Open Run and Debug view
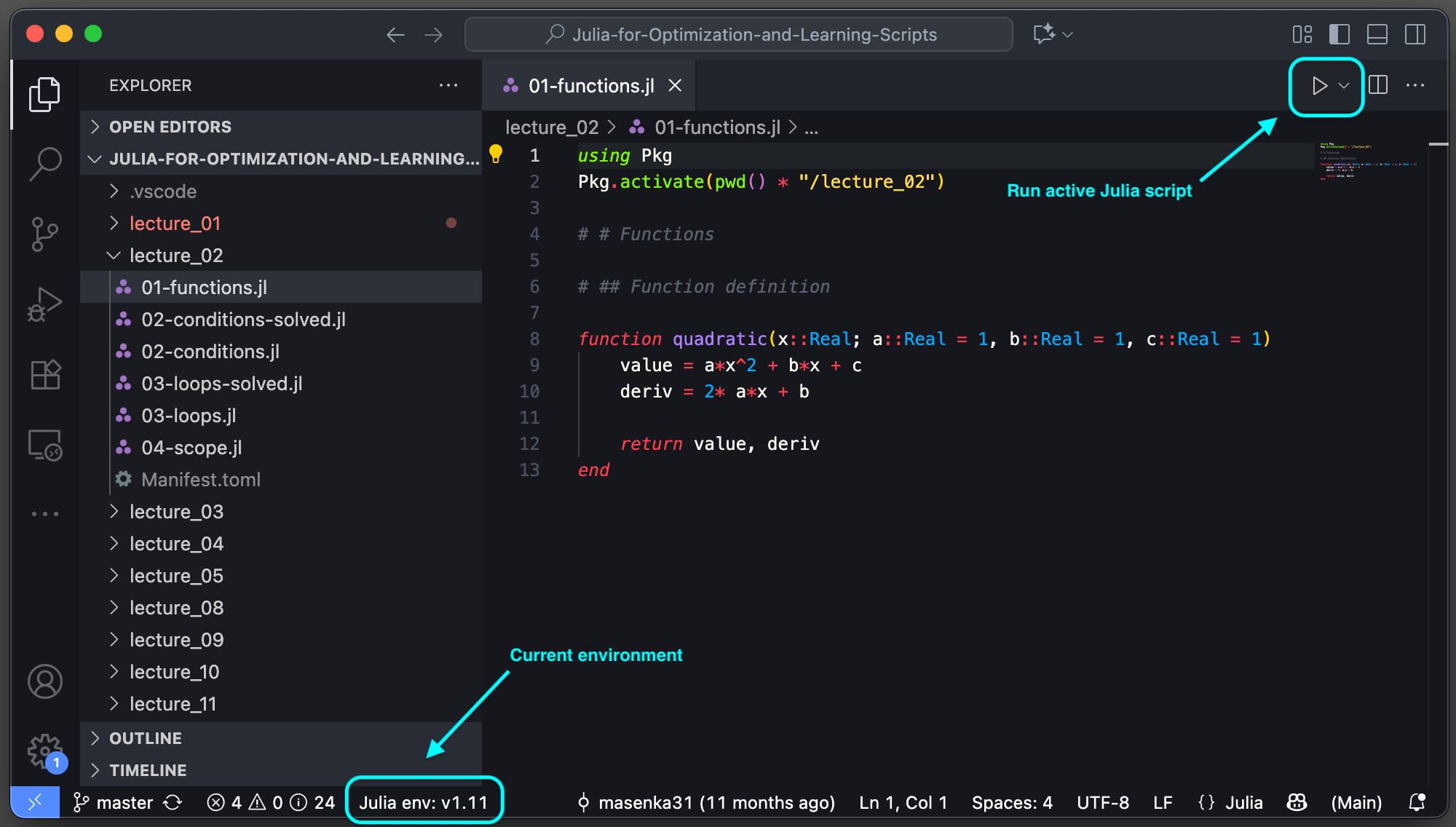 tap(45, 304)
